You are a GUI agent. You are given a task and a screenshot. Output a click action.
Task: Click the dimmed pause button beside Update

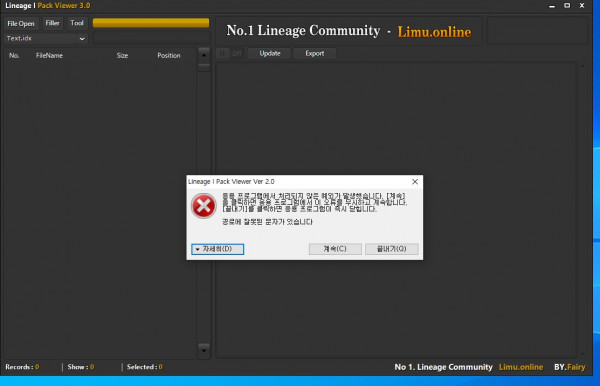pos(222,54)
